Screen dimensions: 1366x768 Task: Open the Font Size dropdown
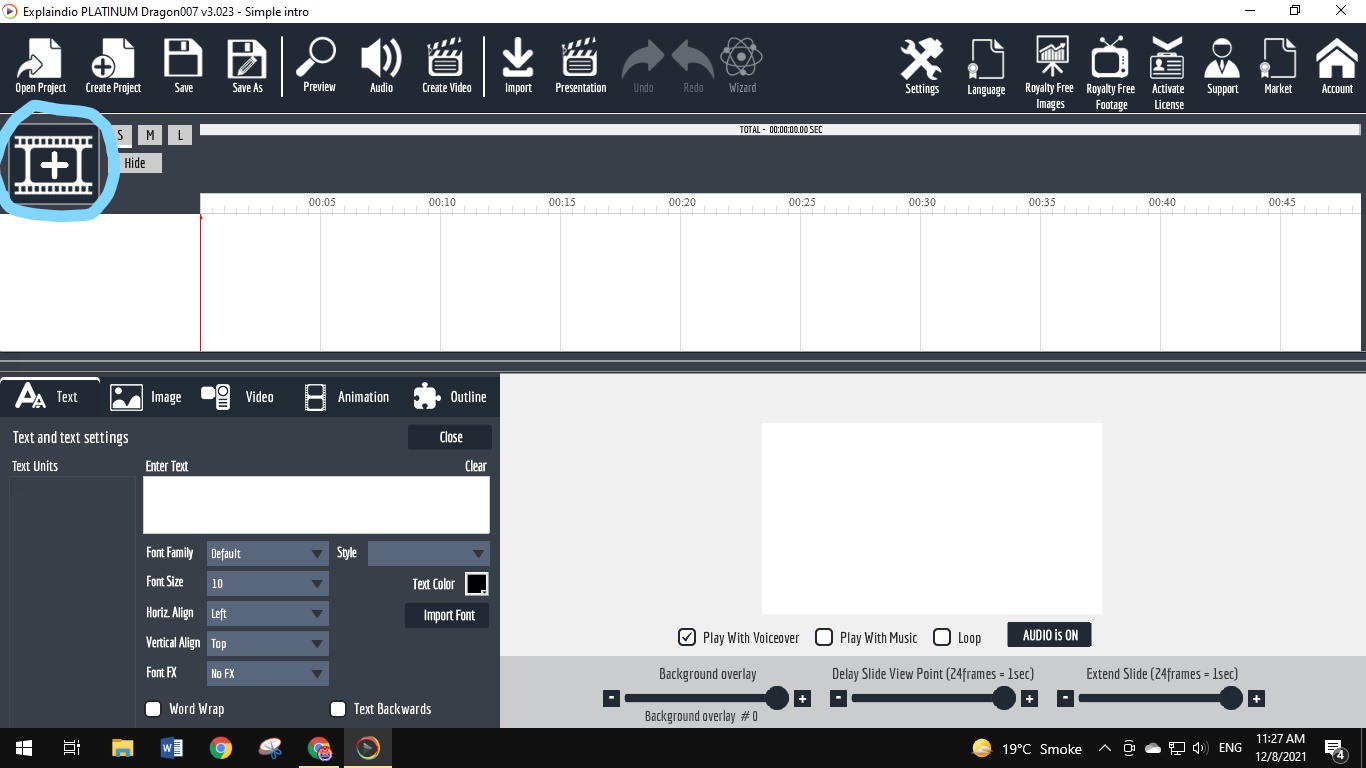pos(267,583)
